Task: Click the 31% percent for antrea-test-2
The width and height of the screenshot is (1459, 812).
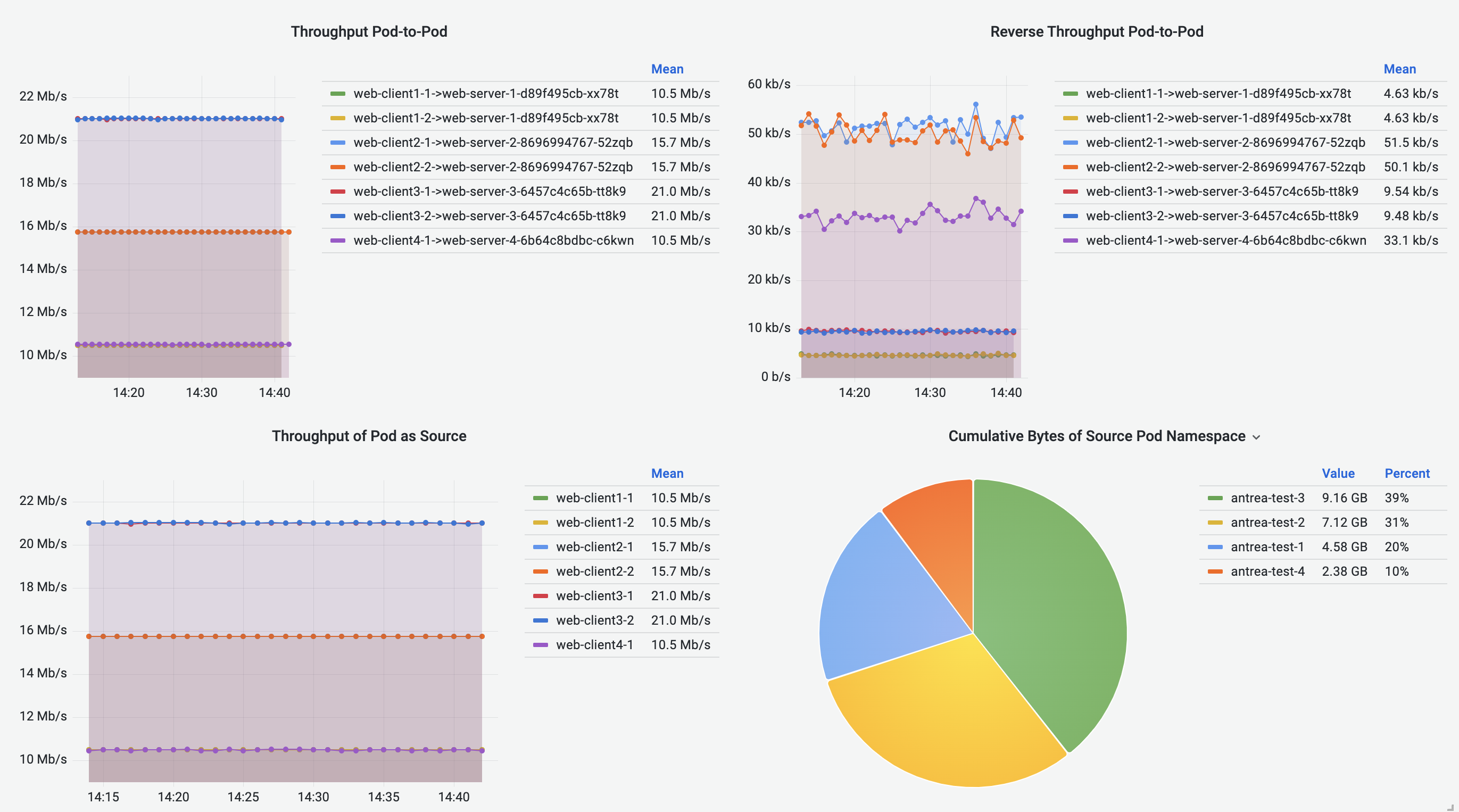Action: [1396, 522]
